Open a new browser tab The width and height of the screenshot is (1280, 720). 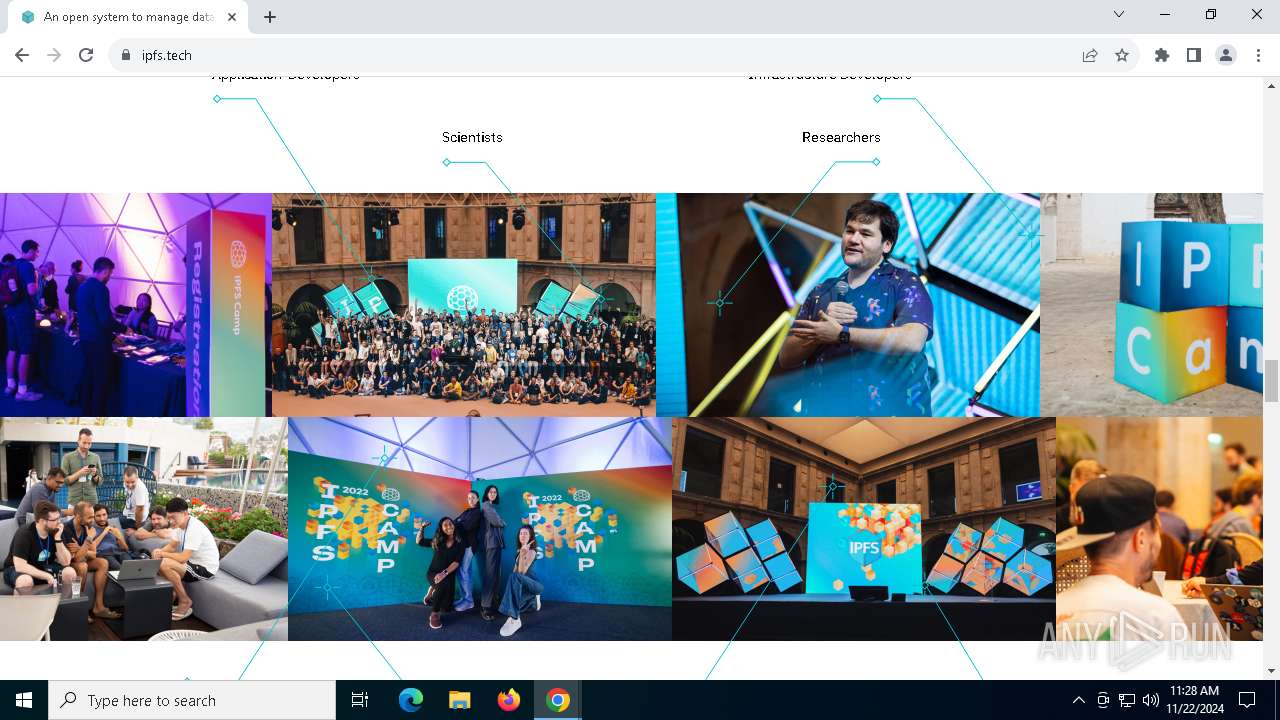pyautogui.click(x=270, y=17)
